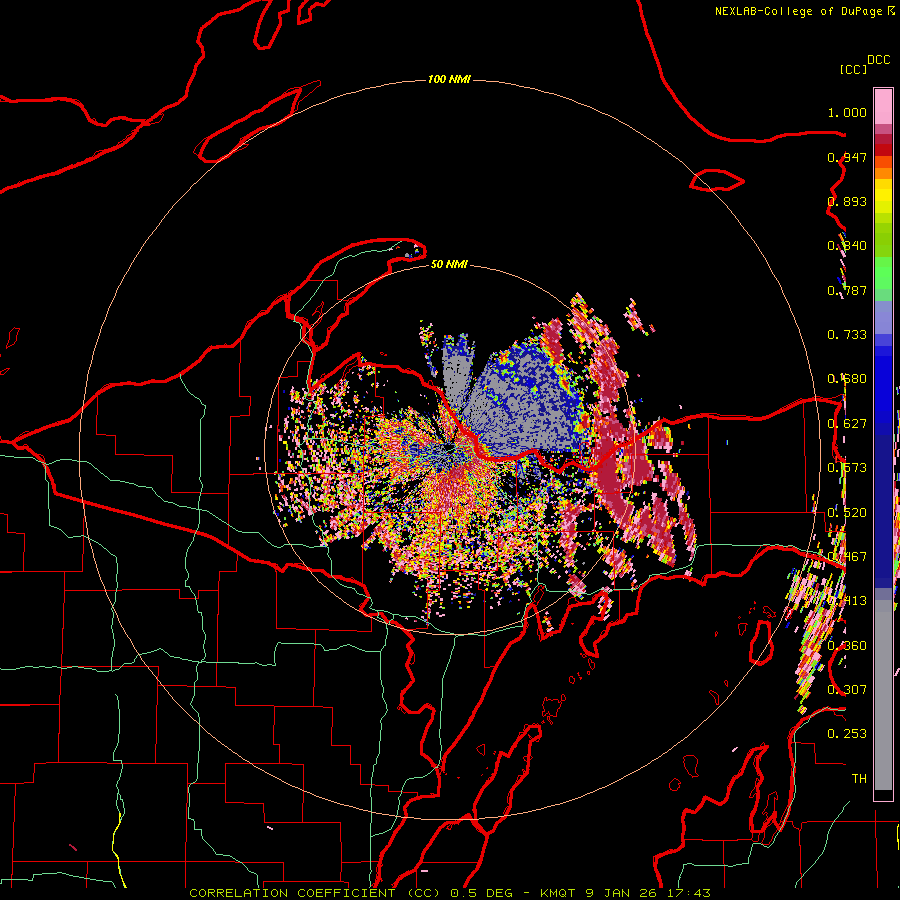Pick the light pink swatch at scale top
The image size is (900, 900).
883,107
